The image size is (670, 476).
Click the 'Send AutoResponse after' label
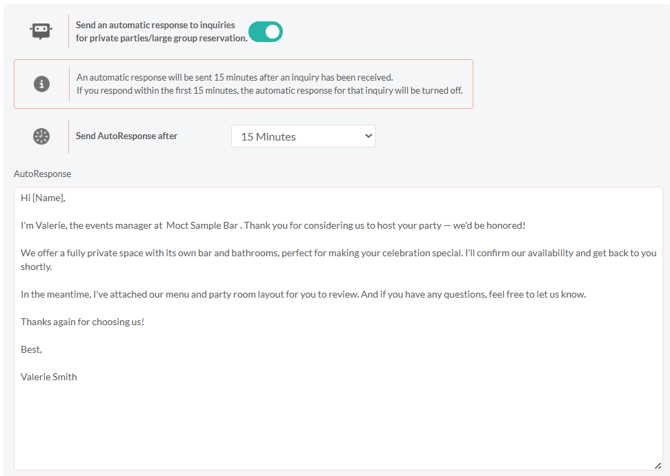(126, 136)
